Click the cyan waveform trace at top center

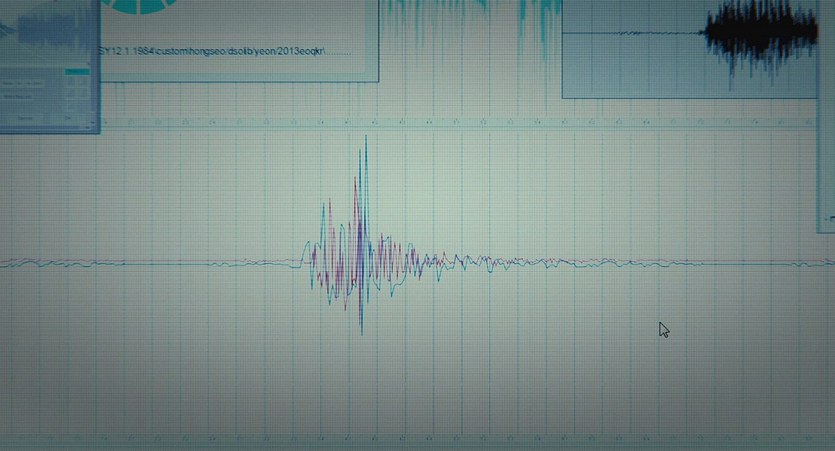pyautogui.click(x=470, y=20)
